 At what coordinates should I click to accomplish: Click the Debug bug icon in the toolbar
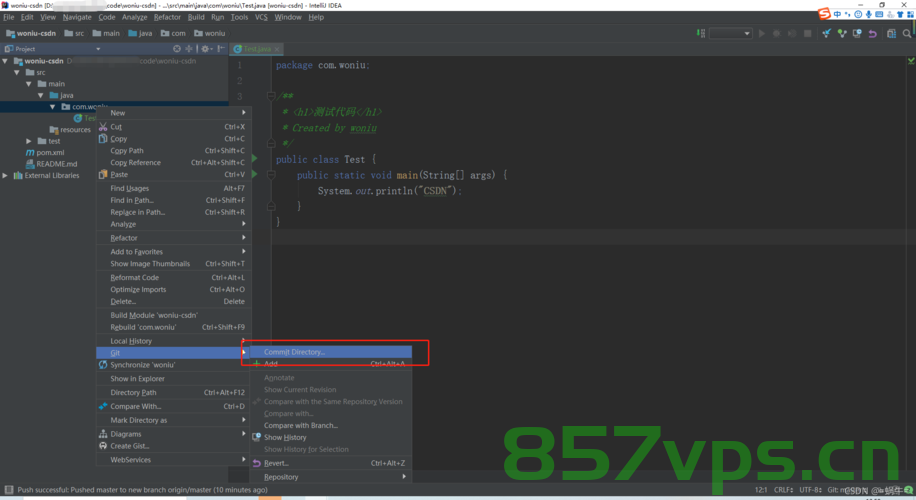(x=776, y=33)
